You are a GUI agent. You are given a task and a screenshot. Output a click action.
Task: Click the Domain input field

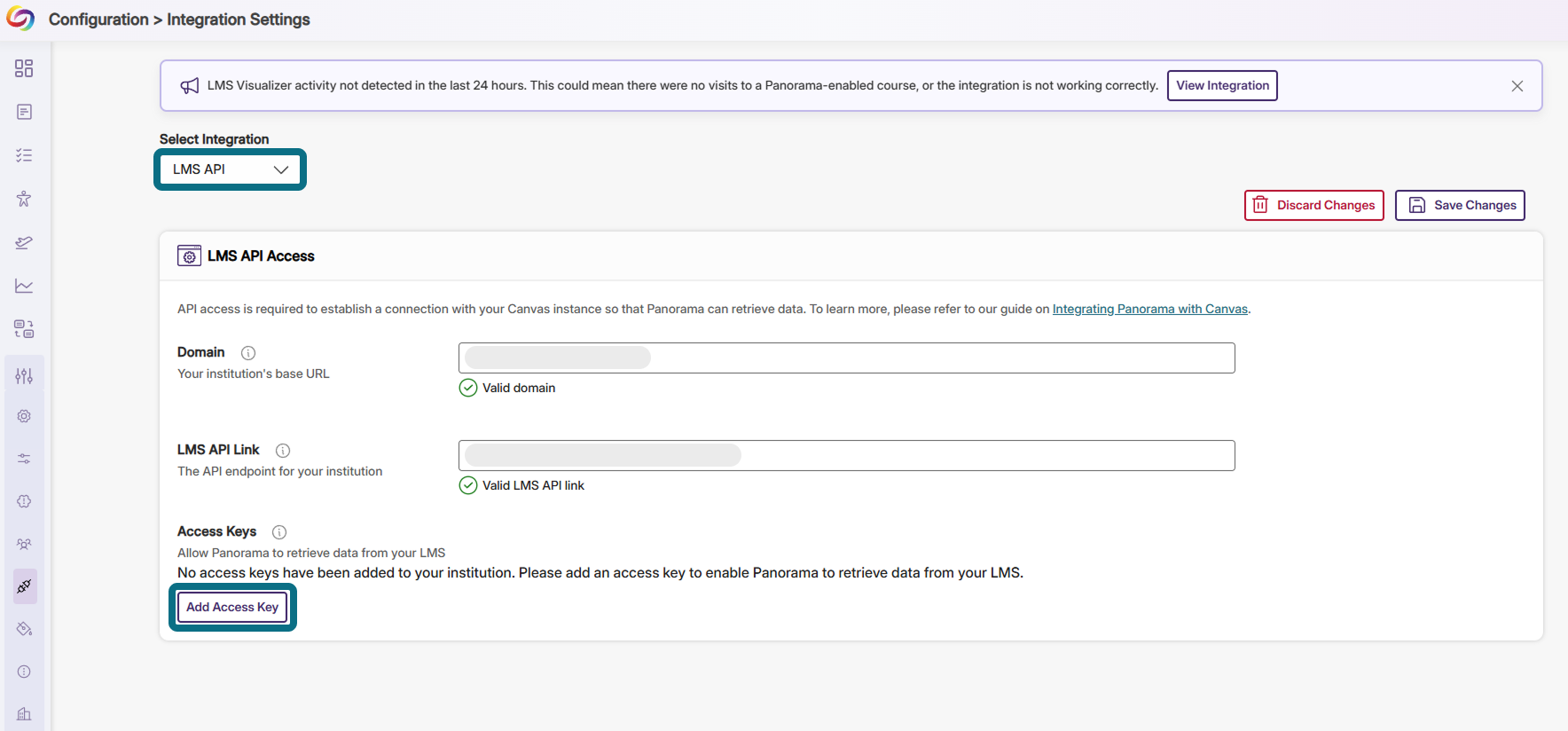(847, 358)
